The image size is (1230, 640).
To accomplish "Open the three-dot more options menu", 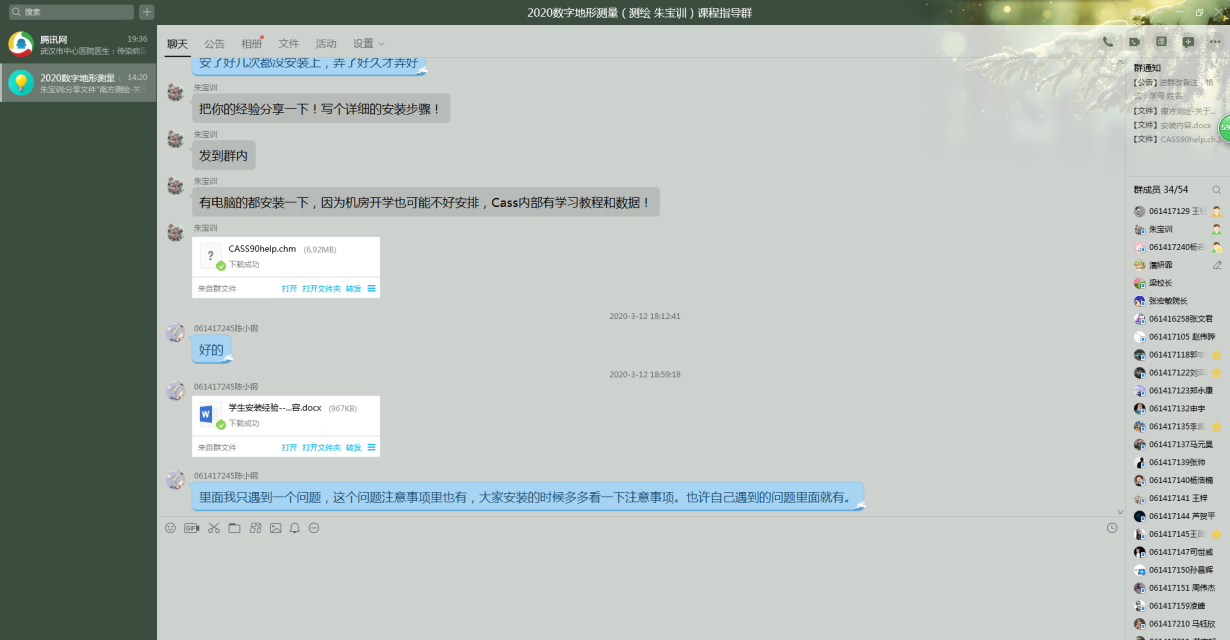I will click(1215, 42).
